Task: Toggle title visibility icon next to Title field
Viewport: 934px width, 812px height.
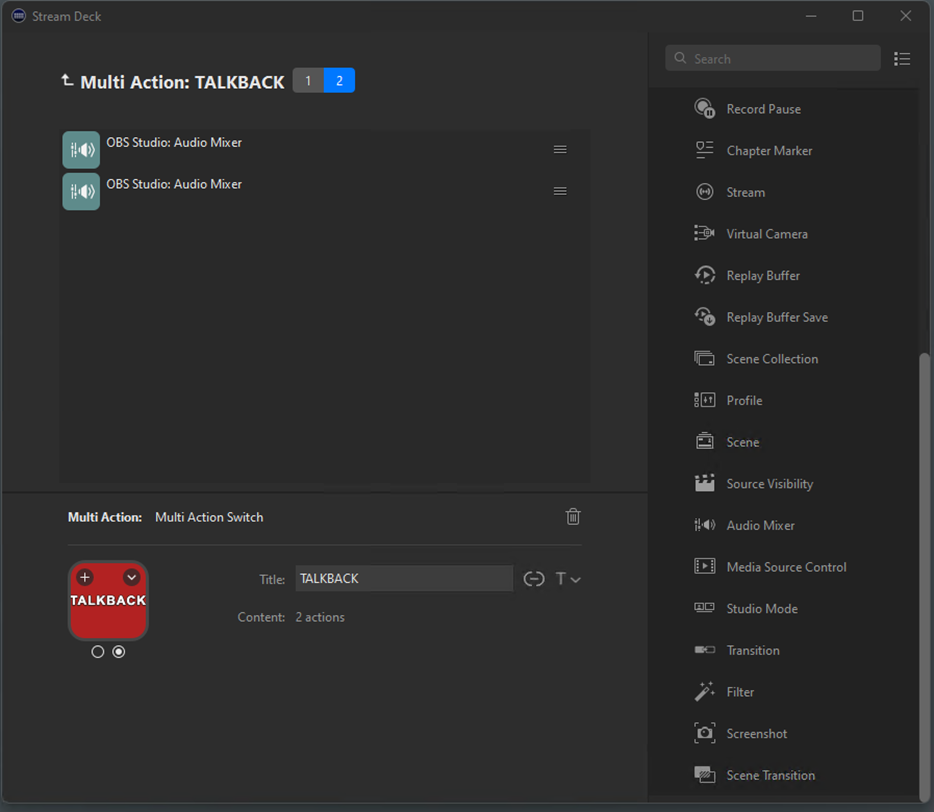Action: tap(534, 579)
